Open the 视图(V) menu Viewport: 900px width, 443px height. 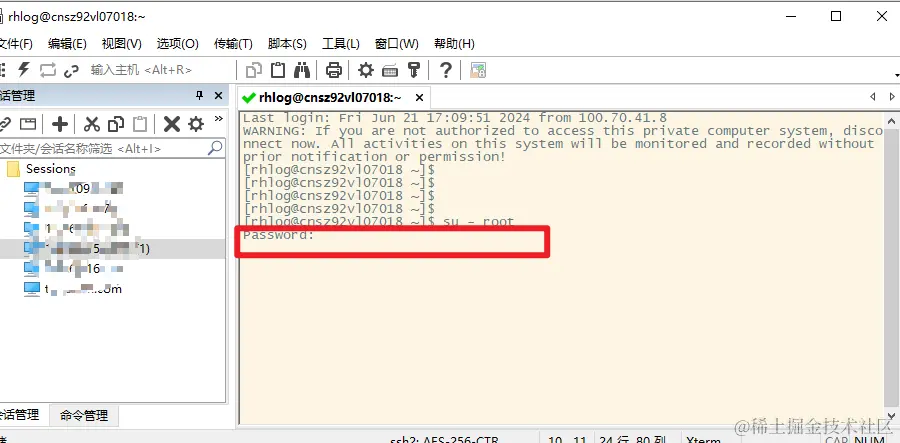122,44
